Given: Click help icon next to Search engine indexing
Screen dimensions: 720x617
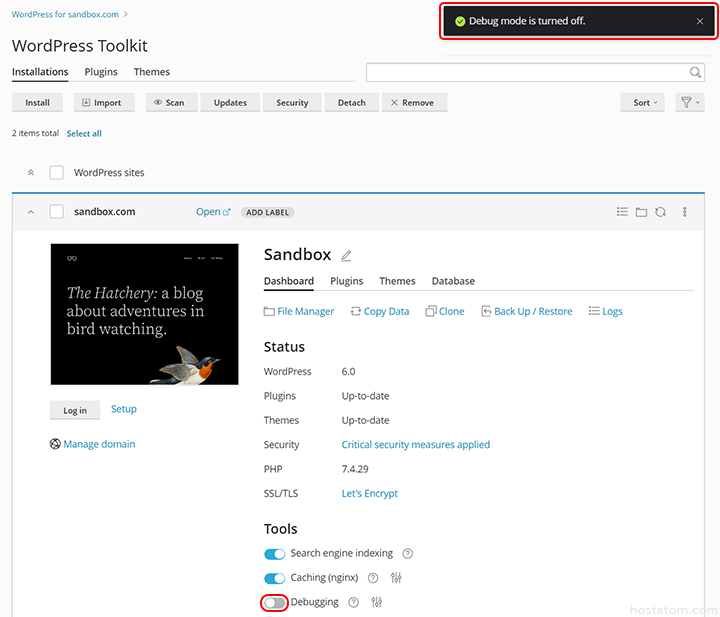Looking at the screenshot, I should coord(408,554).
